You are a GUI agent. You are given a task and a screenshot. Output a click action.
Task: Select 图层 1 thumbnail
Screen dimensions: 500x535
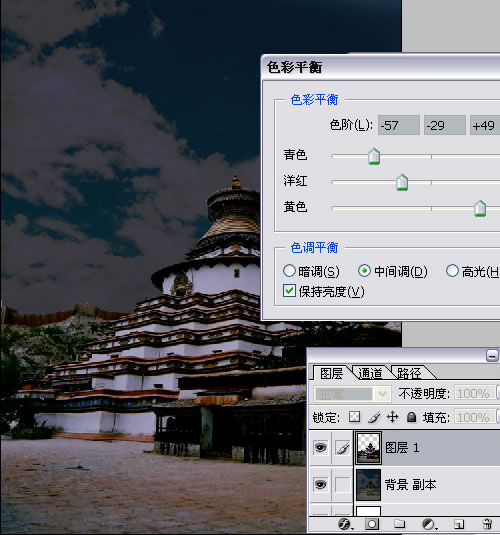coord(368,447)
